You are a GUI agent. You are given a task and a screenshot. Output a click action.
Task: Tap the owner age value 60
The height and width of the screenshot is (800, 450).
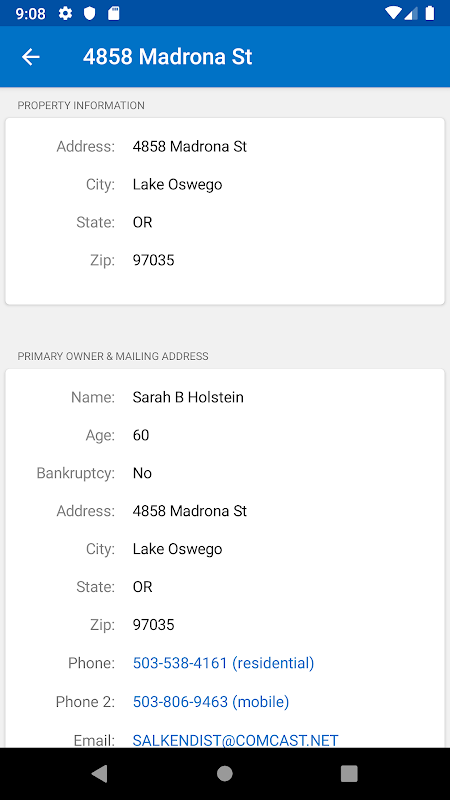[141, 435]
